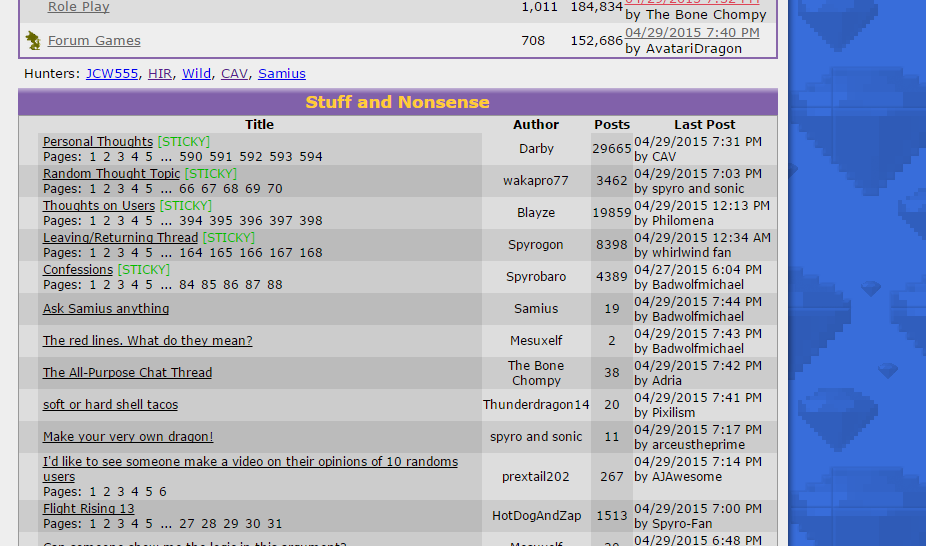
Task: Select the 04/27/2015 6:04 PM timestamp
Action: (698, 270)
